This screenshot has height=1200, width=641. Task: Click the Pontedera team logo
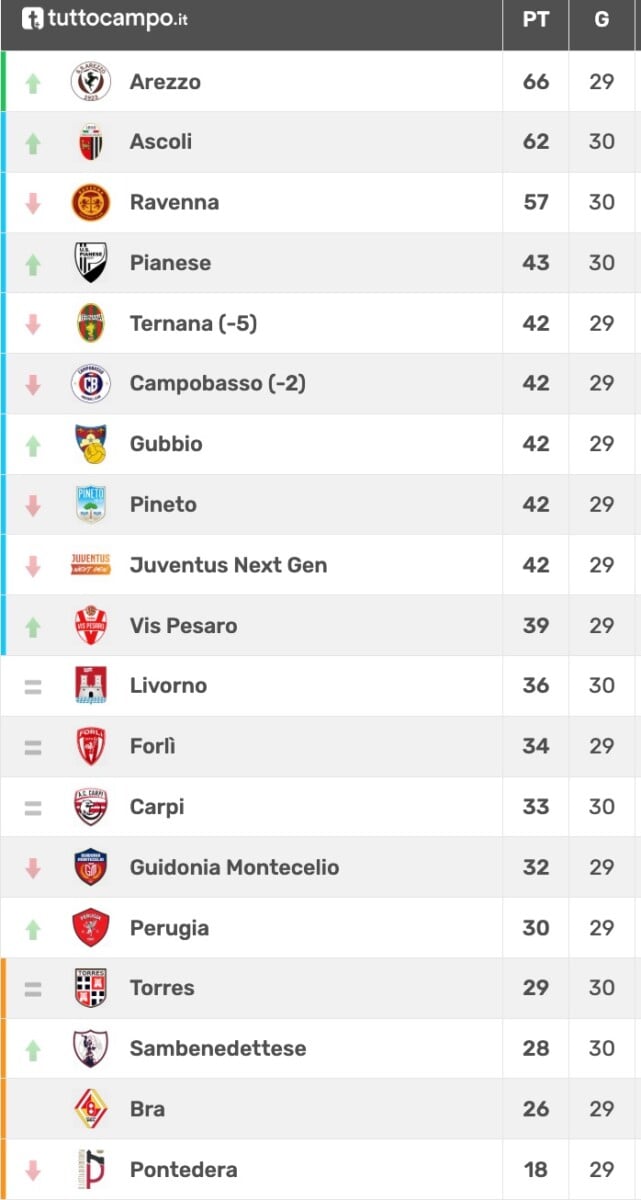pyautogui.click(x=91, y=1169)
